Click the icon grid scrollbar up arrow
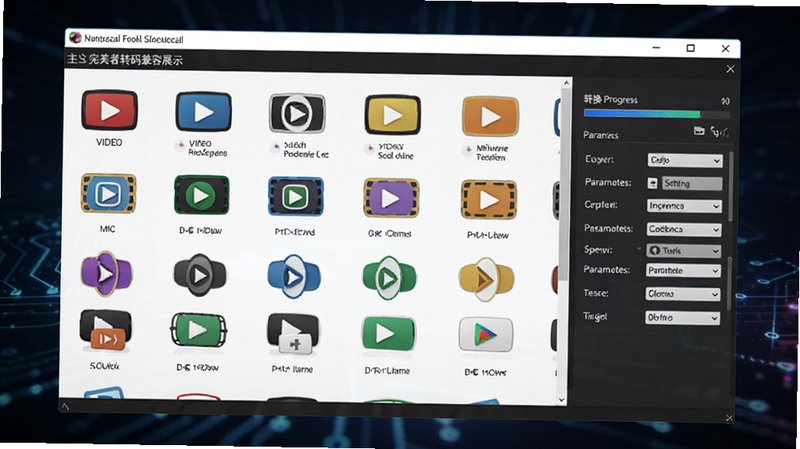This screenshot has height=449, width=800. 566,83
